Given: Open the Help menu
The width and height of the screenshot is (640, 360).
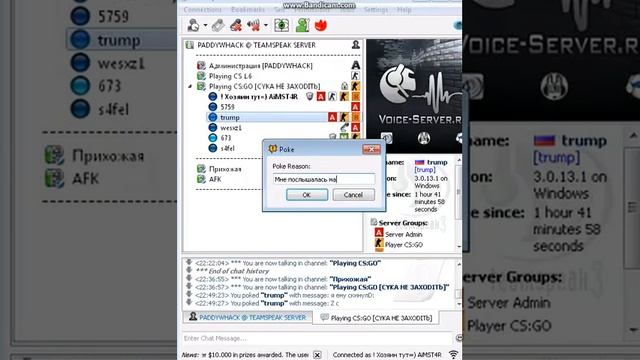Looking at the screenshot, I should [x=404, y=9].
